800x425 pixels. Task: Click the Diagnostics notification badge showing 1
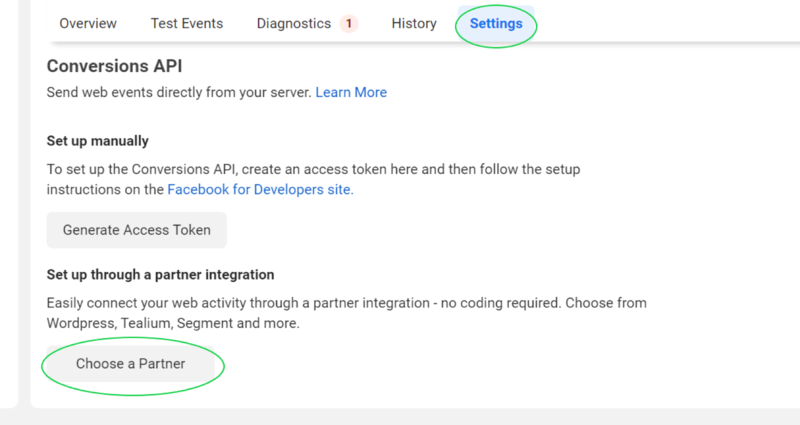click(349, 24)
